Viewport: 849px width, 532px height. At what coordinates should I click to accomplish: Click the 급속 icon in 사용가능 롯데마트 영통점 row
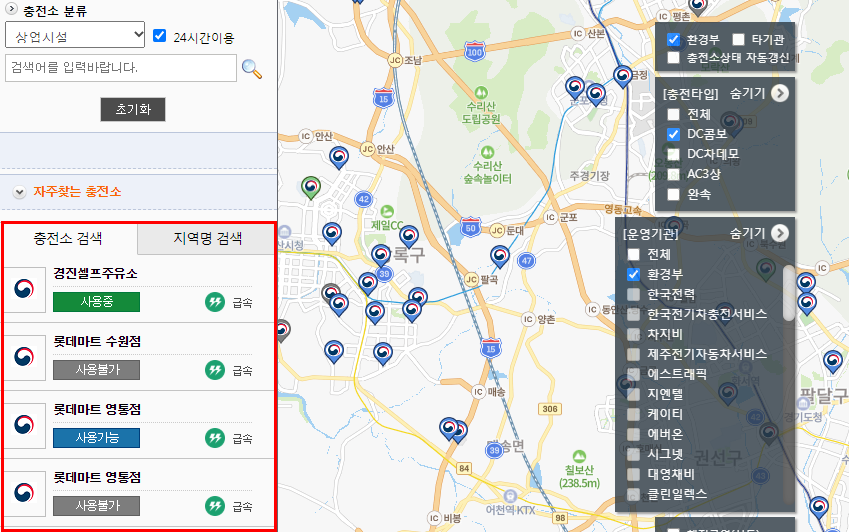[x=215, y=438]
